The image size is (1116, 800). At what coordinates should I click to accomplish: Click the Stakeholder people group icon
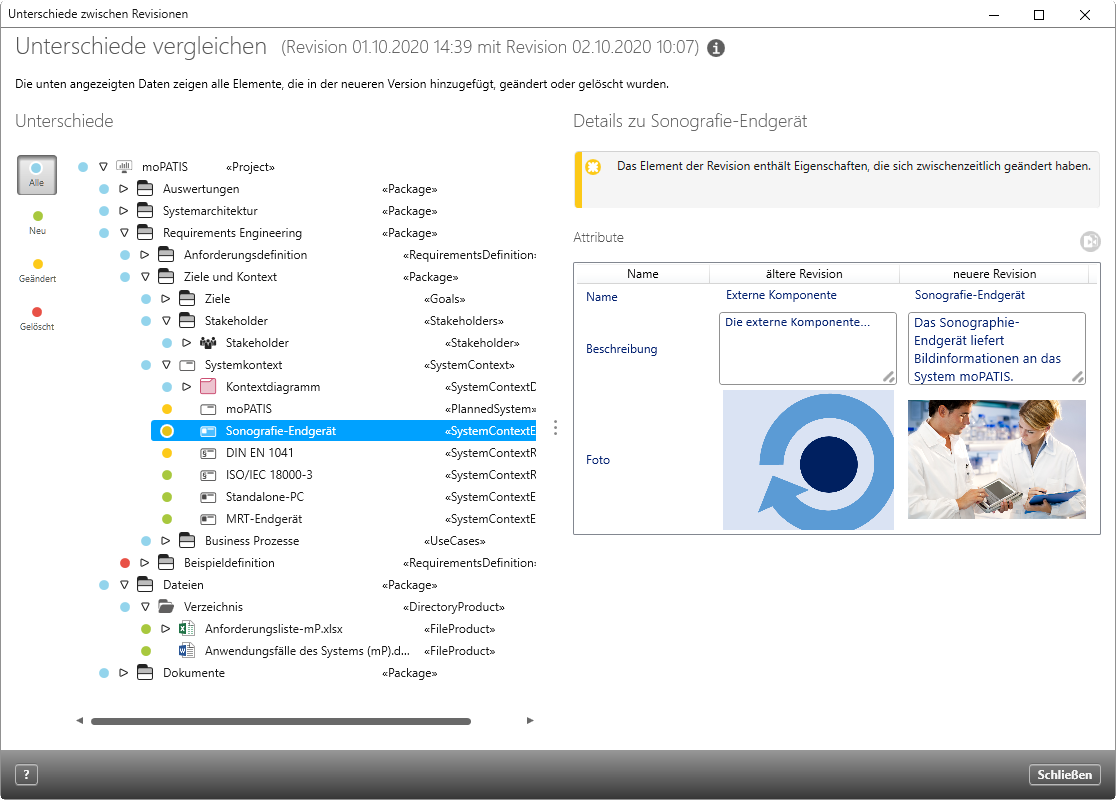(208, 343)
